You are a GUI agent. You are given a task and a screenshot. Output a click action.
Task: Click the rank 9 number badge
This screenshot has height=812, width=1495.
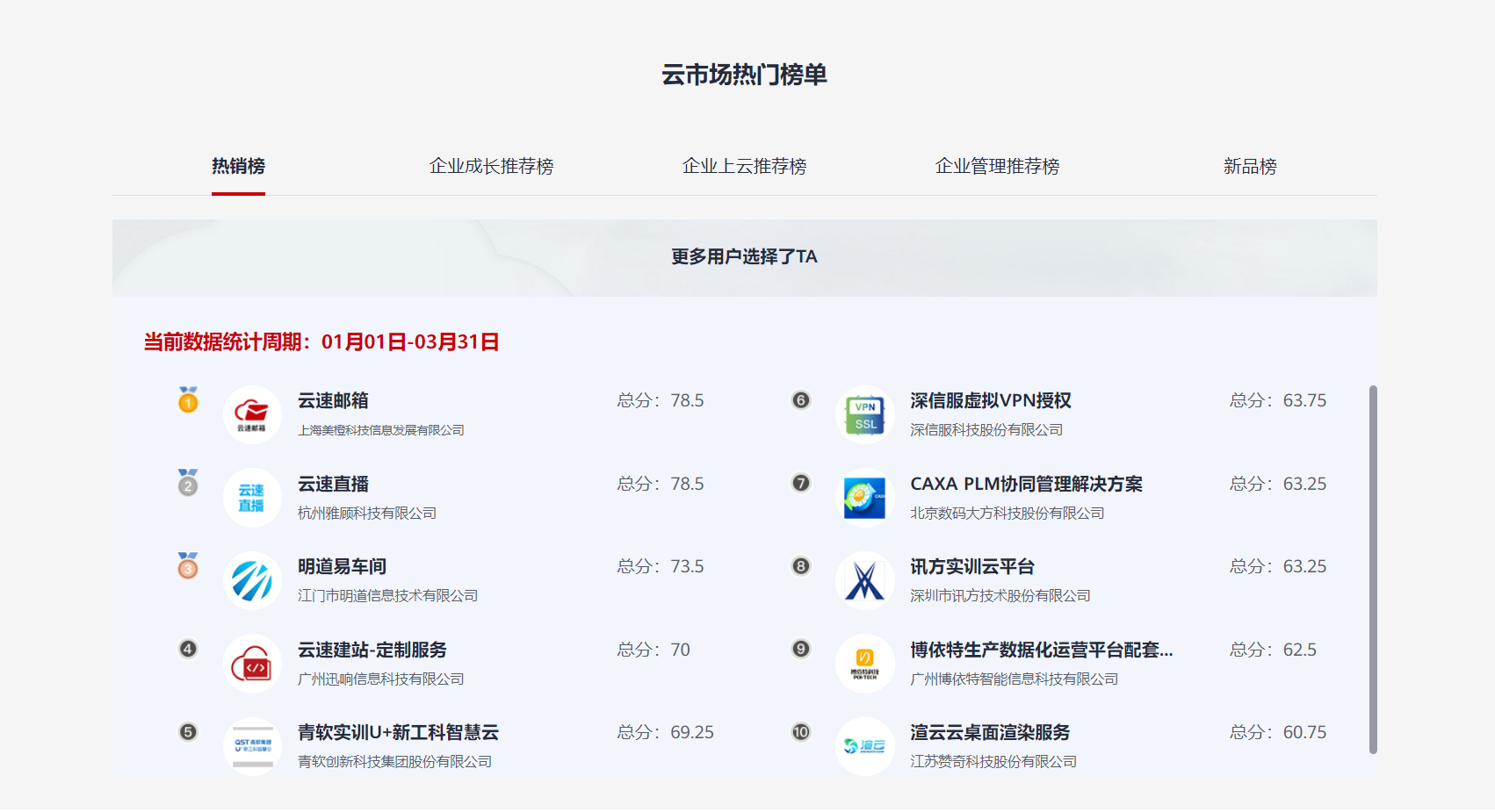coord(801,649)
